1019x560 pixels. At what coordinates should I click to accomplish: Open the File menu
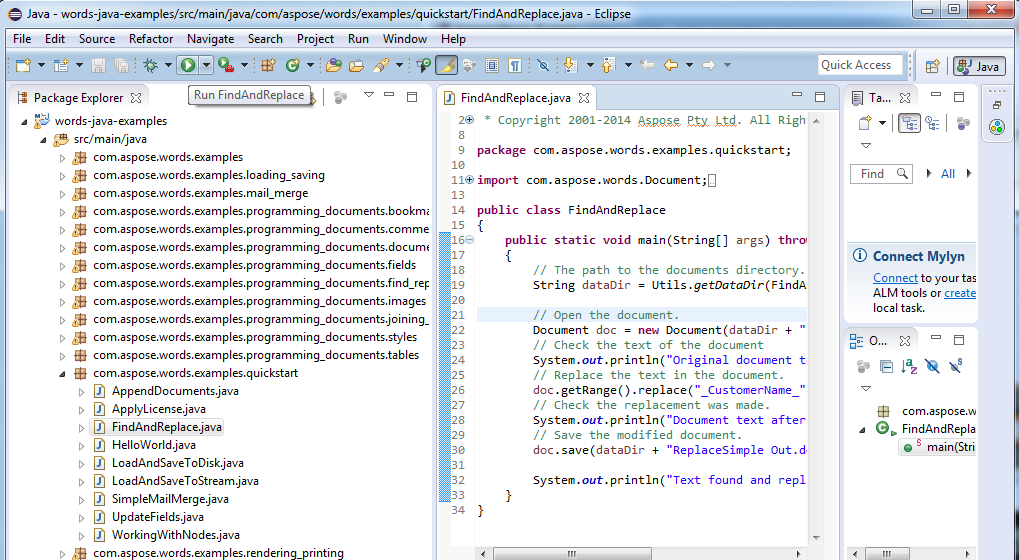(21, 39)
